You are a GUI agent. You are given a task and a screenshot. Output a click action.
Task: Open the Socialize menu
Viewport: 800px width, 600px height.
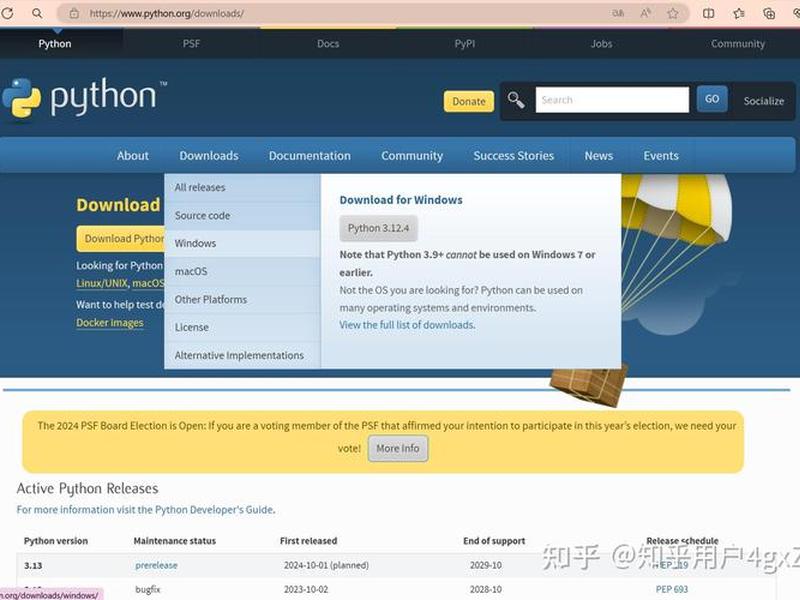point(763,101)
